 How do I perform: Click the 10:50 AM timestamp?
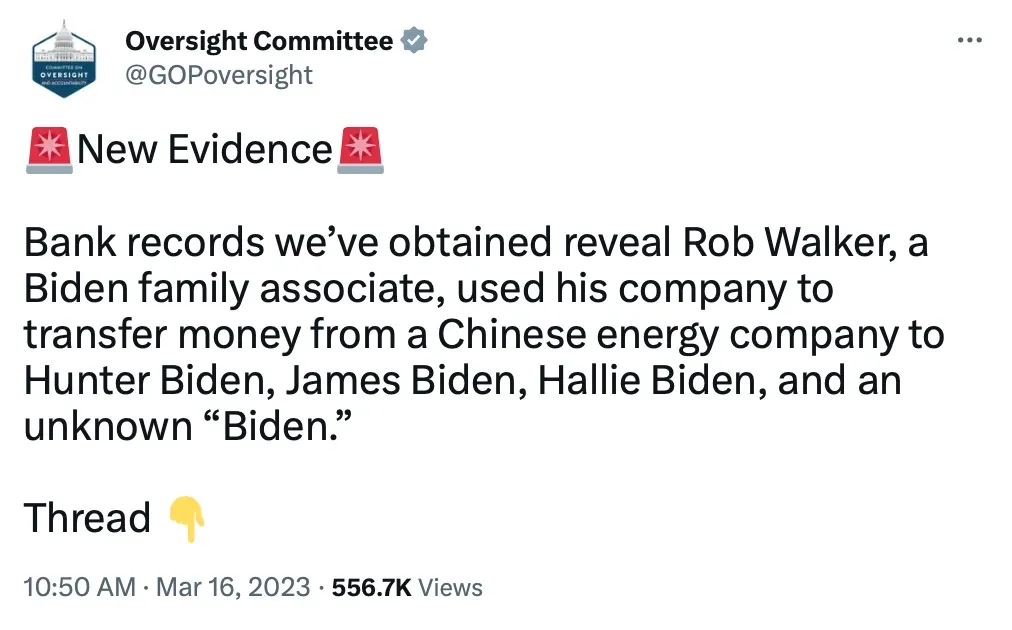click(79, 587)
